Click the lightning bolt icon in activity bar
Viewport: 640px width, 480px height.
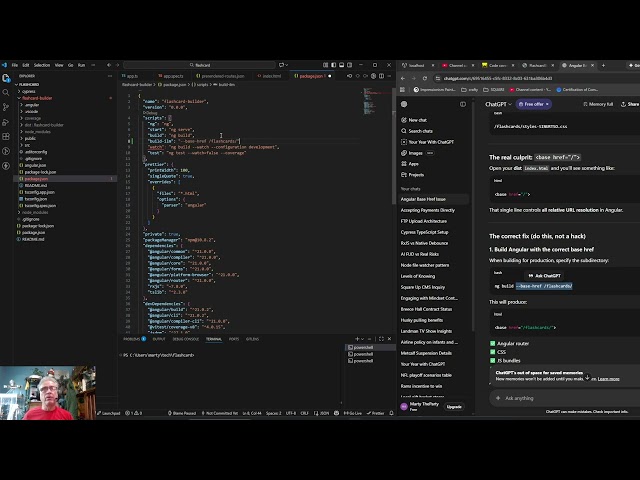(x=6, y=166)
